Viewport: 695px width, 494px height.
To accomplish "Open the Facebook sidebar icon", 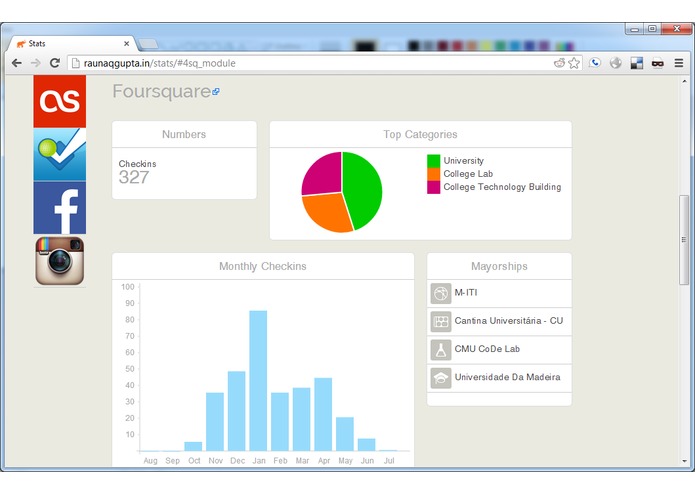I will click(59, 207).
